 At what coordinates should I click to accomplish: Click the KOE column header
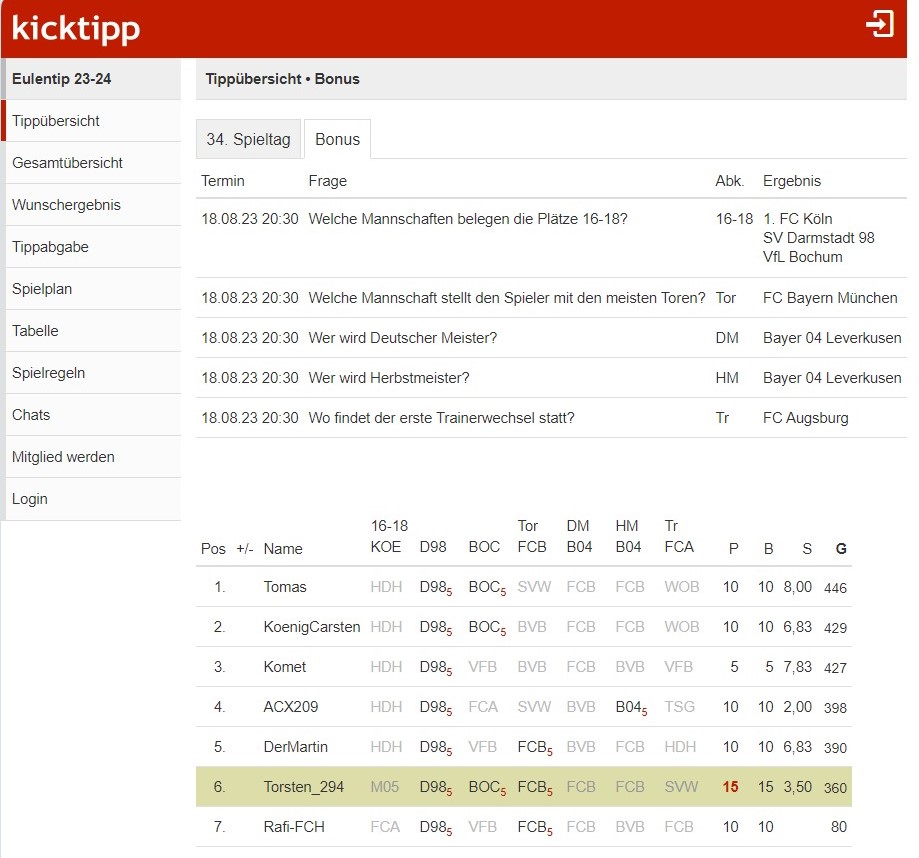386,547
